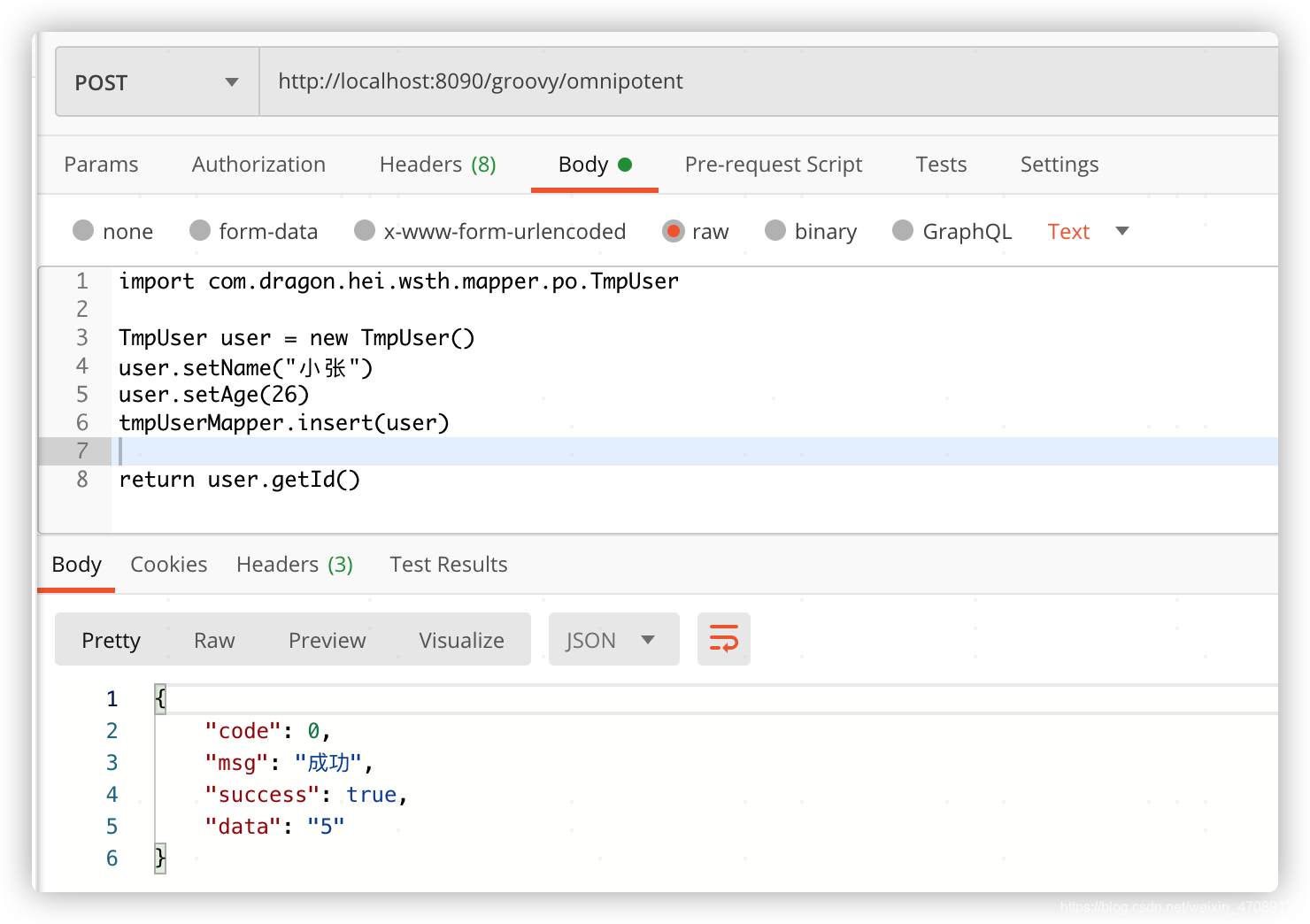Open the POST method dropdown
Screen dimensions: 1310x924
pyautogui.click(x=157, y=82)
